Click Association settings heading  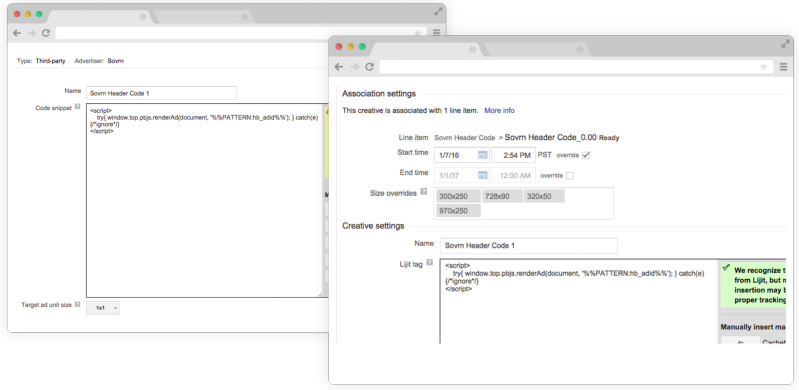click(x=379, y=94)
